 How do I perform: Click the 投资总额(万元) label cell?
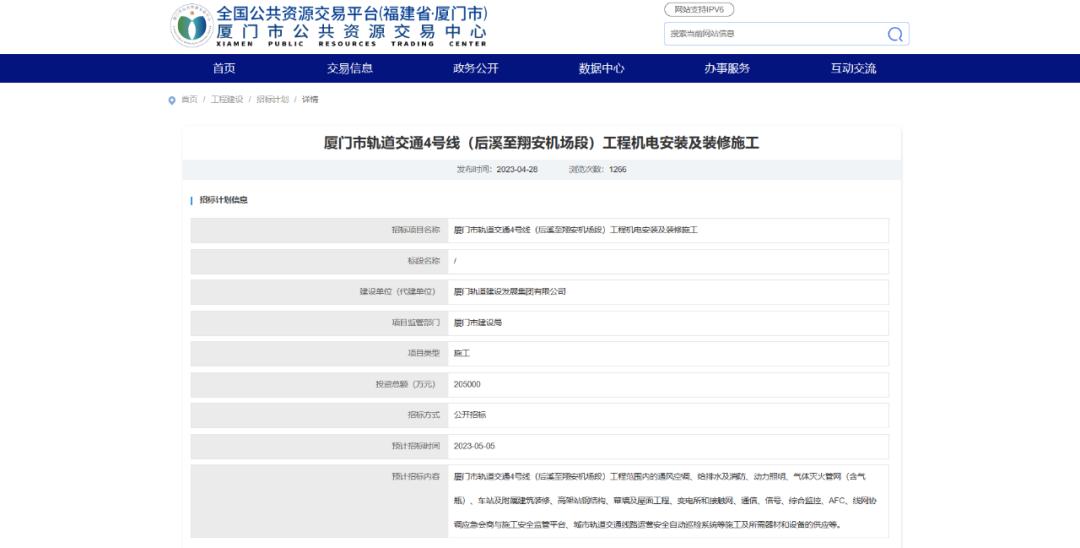tap(320, 384)
